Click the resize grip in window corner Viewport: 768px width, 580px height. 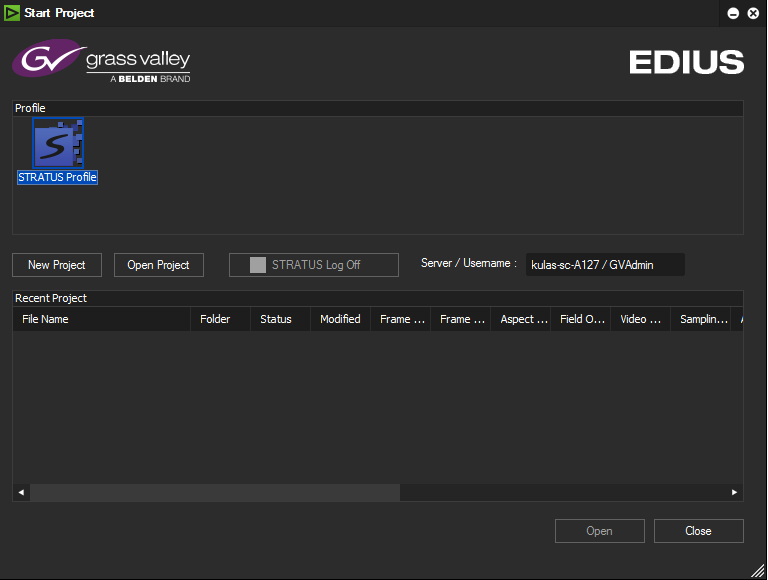click(x=758, y=570)
